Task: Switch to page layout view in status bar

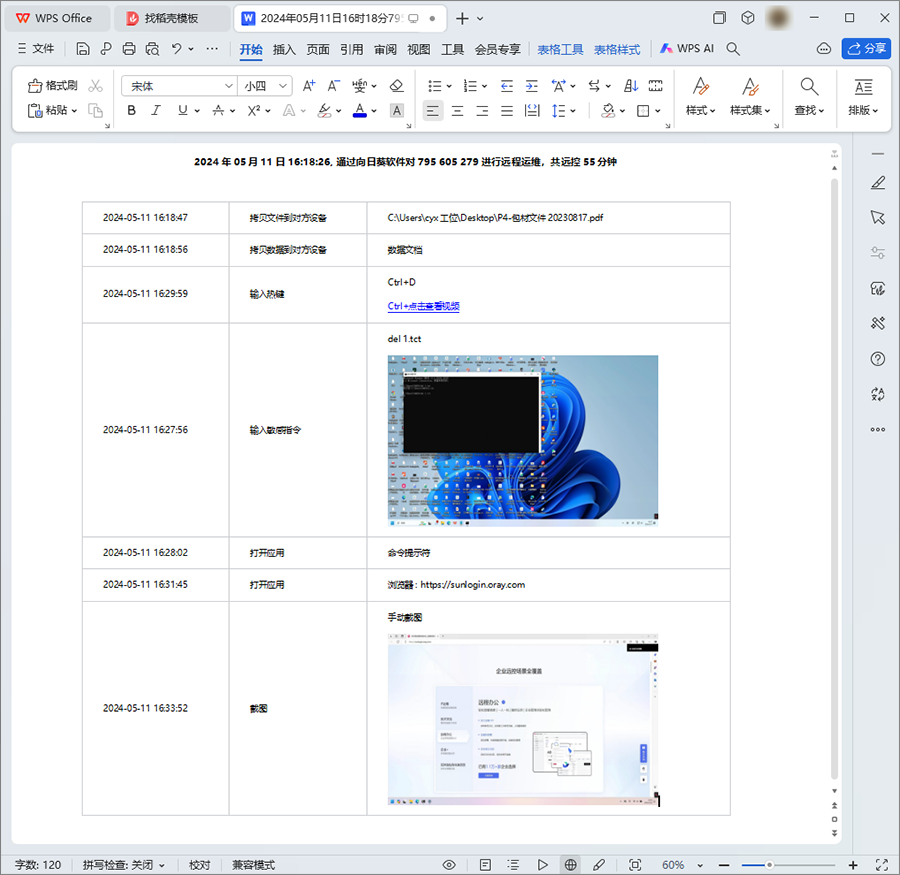Action: coord(485,865)
